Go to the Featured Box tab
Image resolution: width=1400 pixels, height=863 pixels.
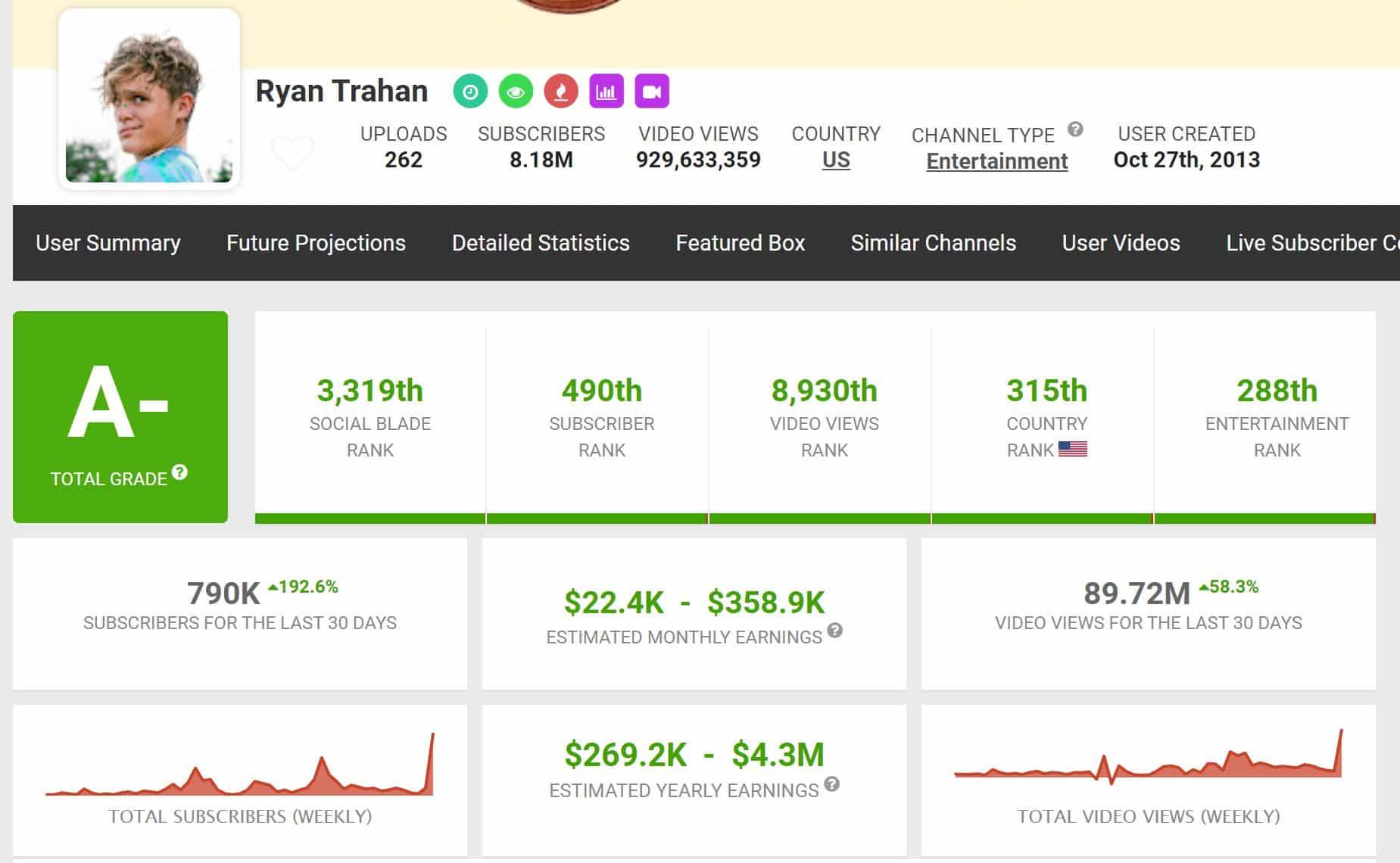[x=741, y=243]
